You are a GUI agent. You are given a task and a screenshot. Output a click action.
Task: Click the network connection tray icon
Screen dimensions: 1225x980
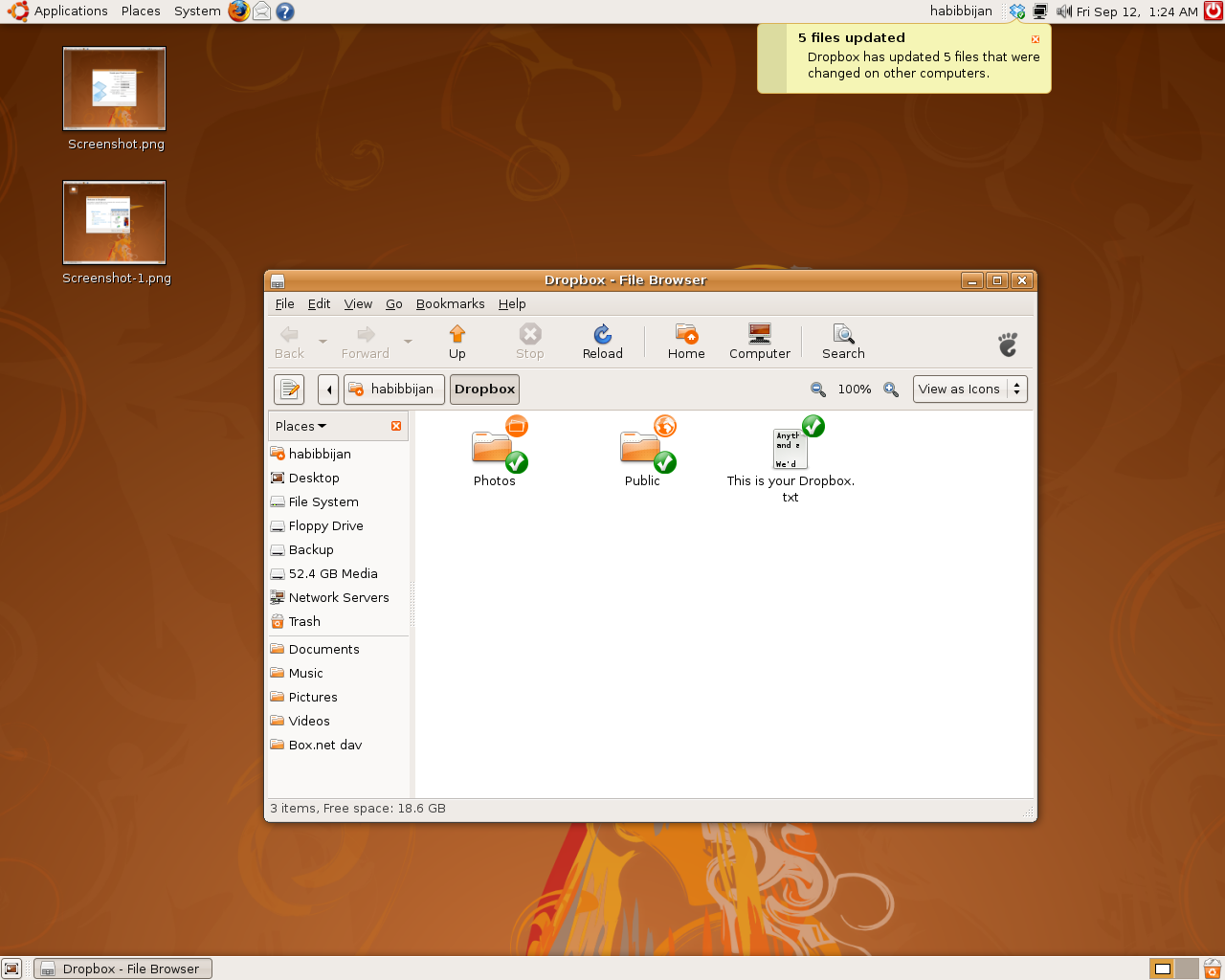1040,11
